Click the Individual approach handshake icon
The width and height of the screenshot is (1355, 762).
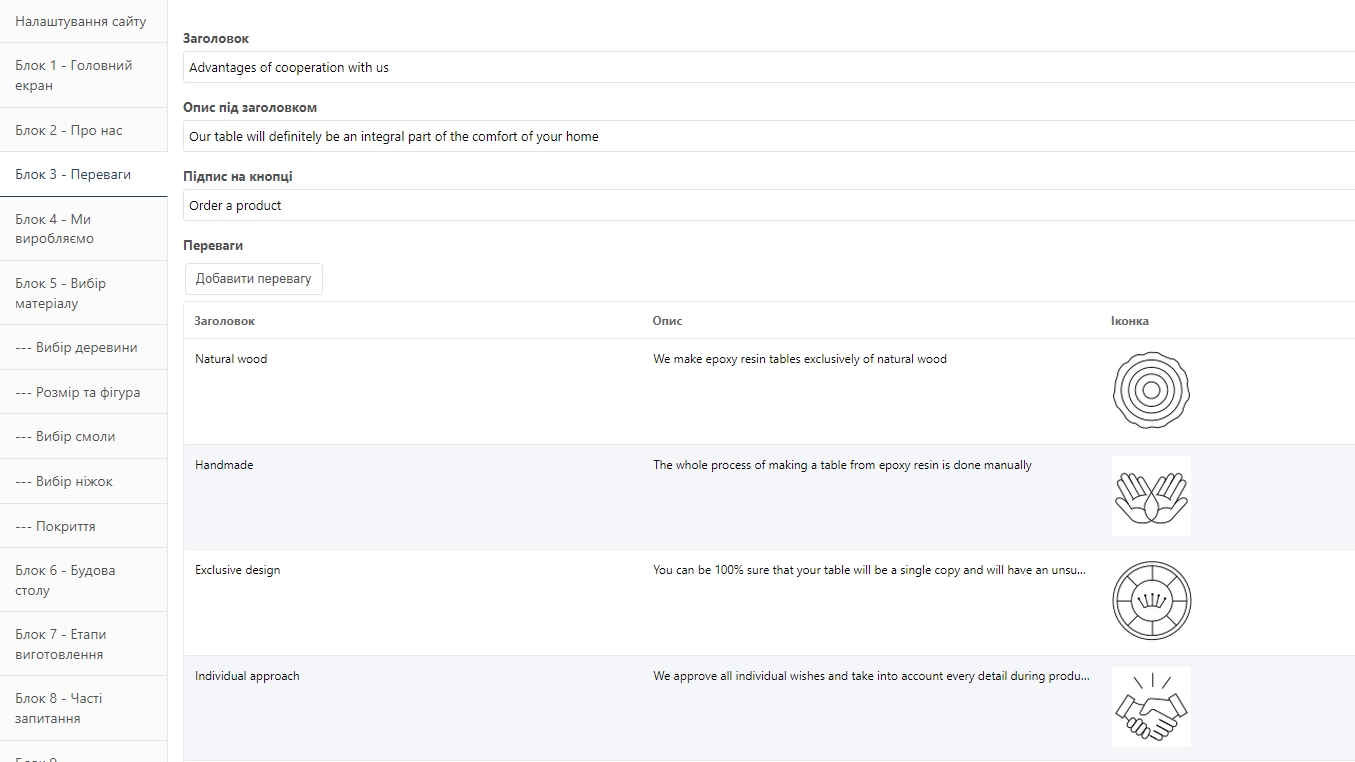click(x=1151, y=707)
